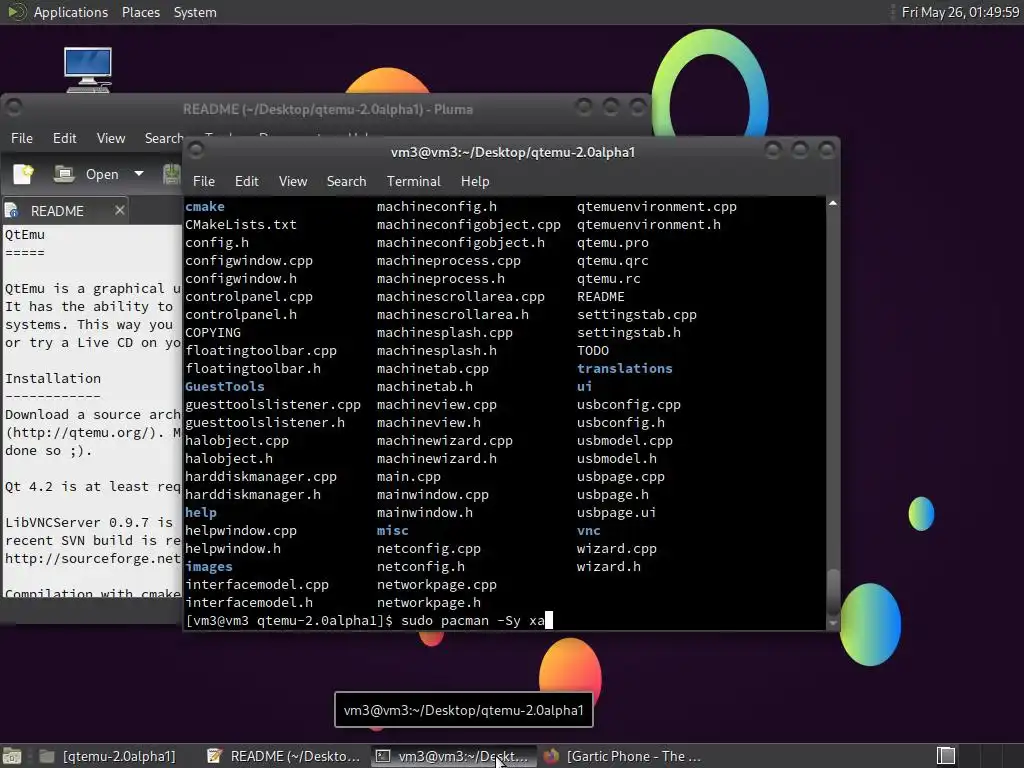Click CMakeLists.txt in terminal listing
Screen dimensions: 1024x768
click(240, 225)
